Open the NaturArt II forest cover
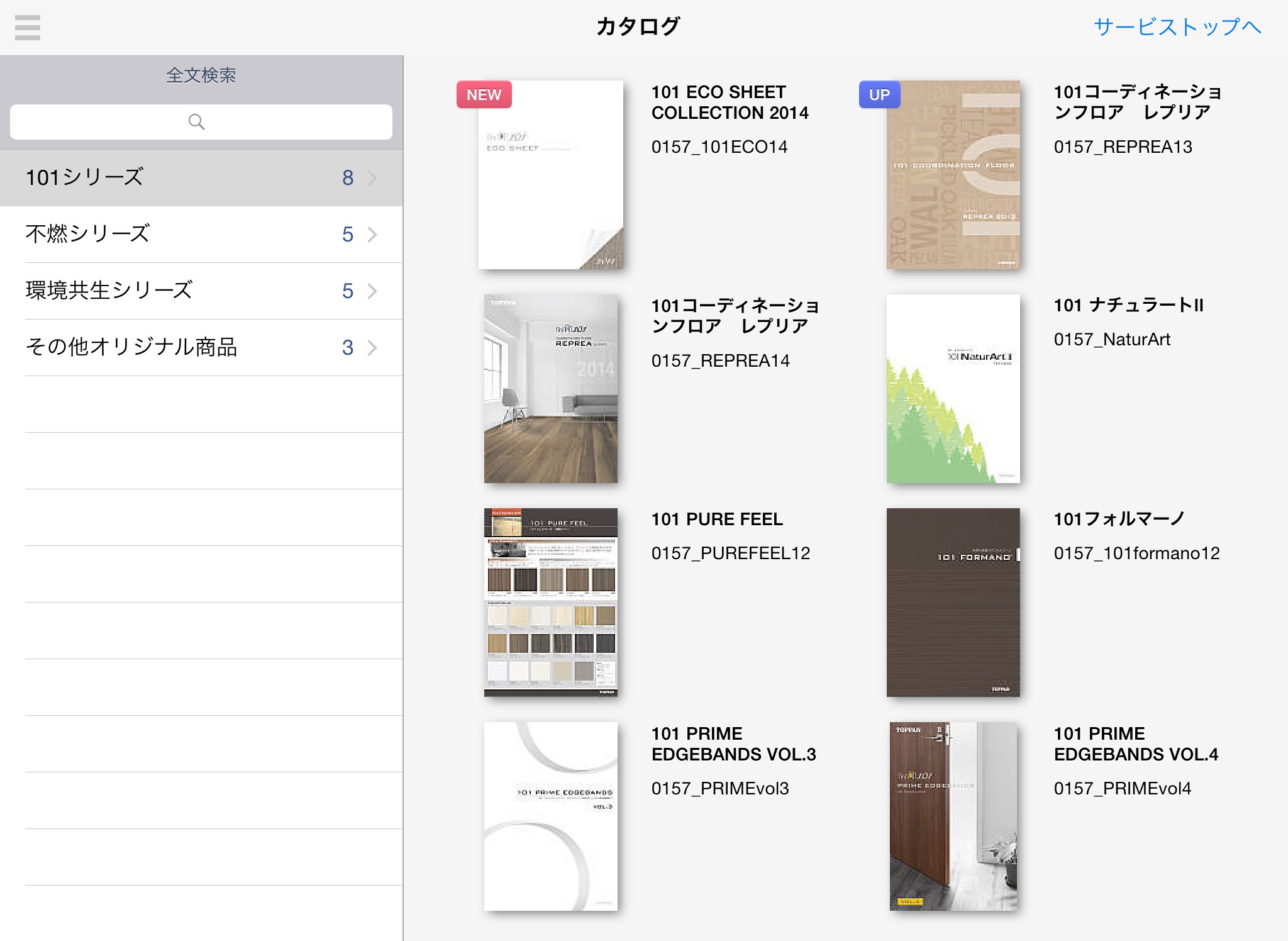Image resolution: width=1288 pixels, height=941 pixels. click(x=953, y=389)
